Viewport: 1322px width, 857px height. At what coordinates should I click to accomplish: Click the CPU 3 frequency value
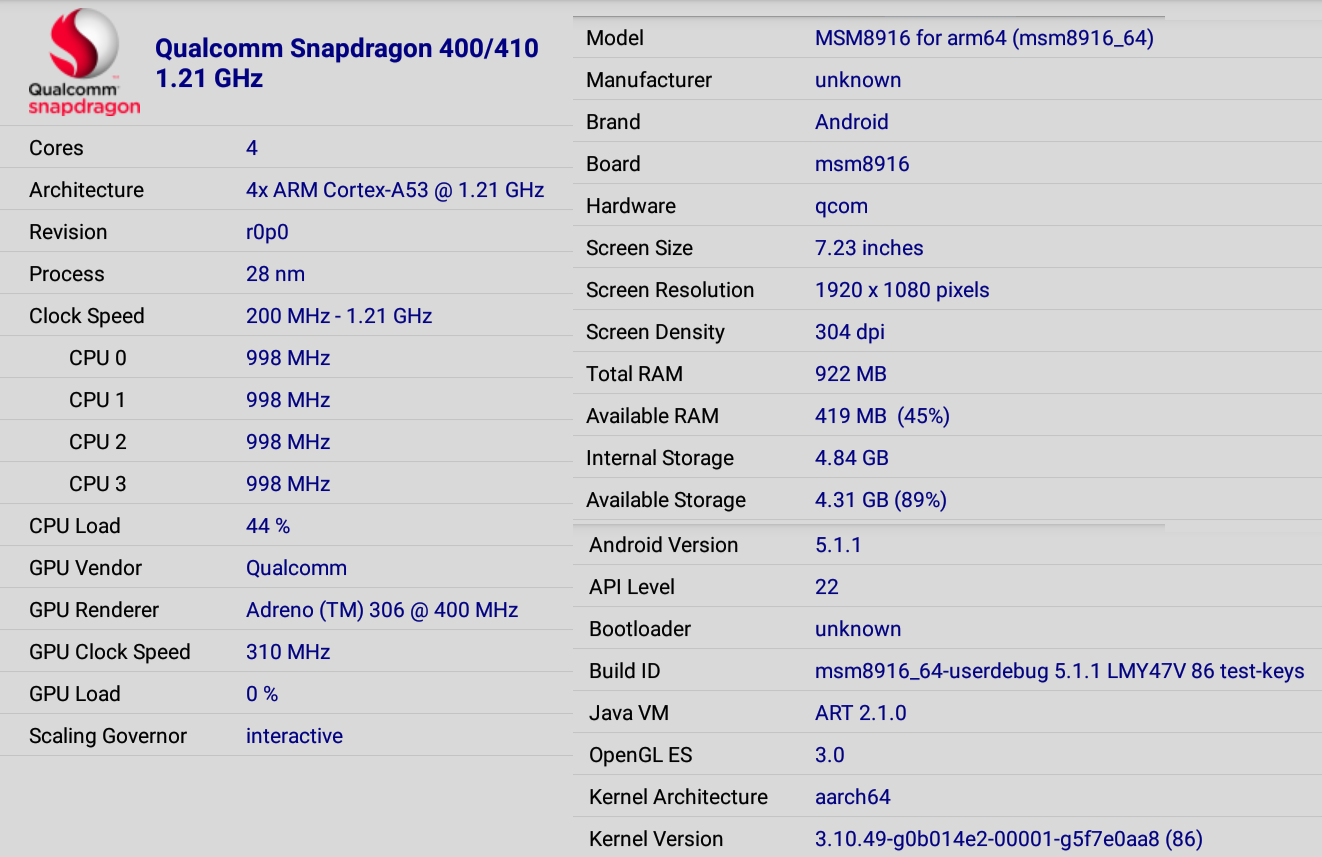(x=288, y=484)
